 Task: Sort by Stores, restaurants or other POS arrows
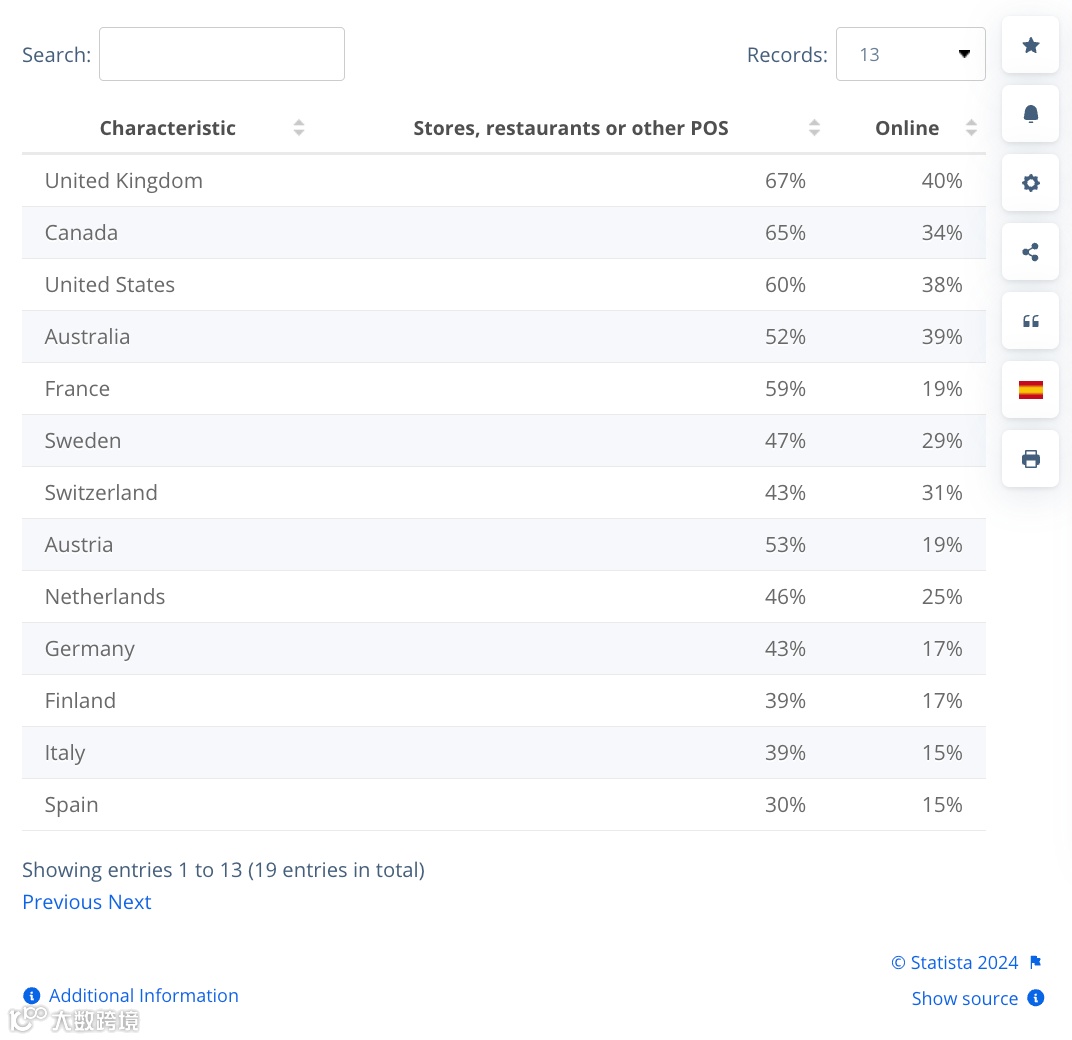point(814,128)
